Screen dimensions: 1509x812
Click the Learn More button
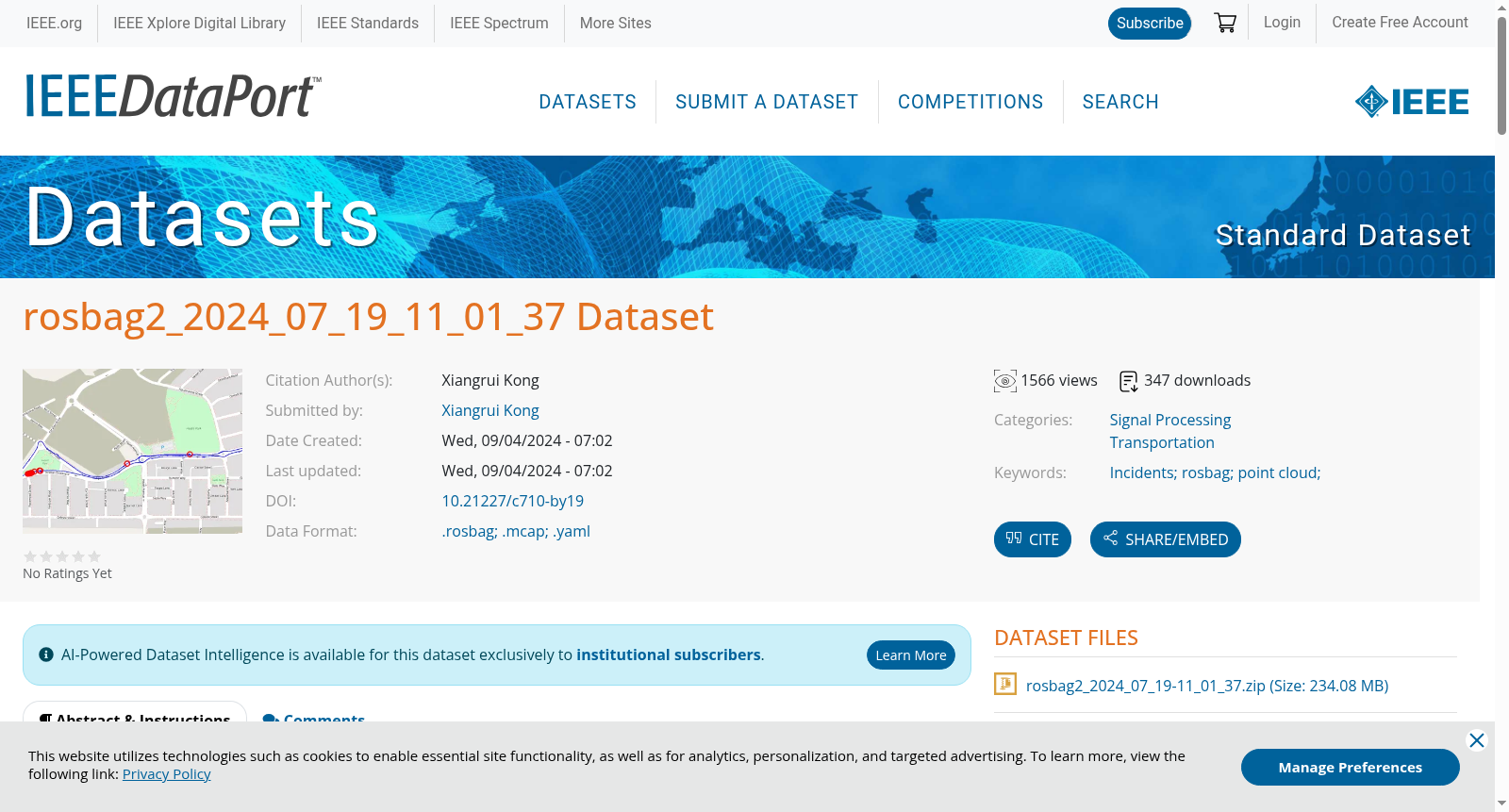coord(911,655)
